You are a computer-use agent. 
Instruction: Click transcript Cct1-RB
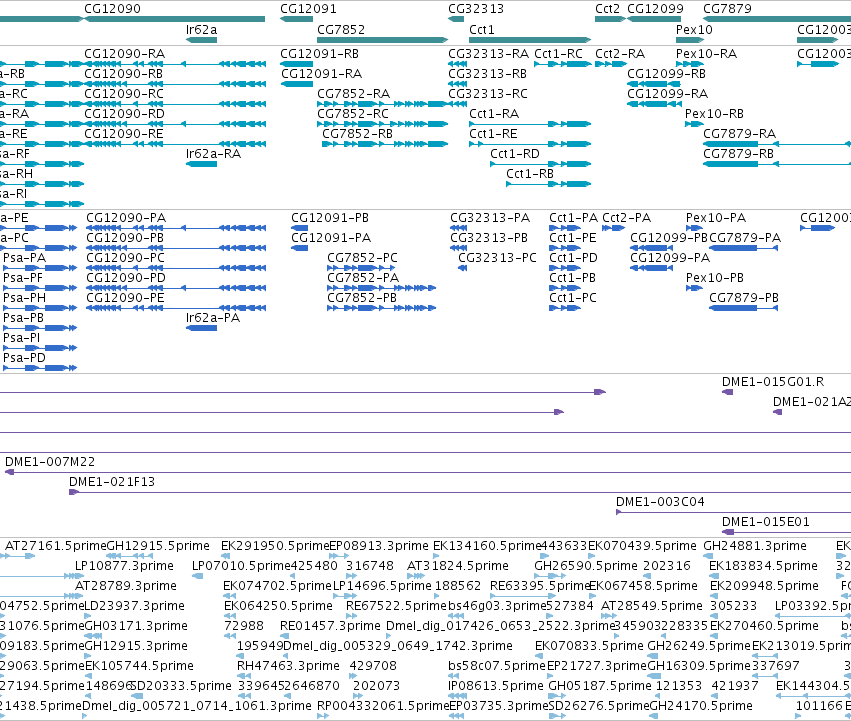point(549,184)
